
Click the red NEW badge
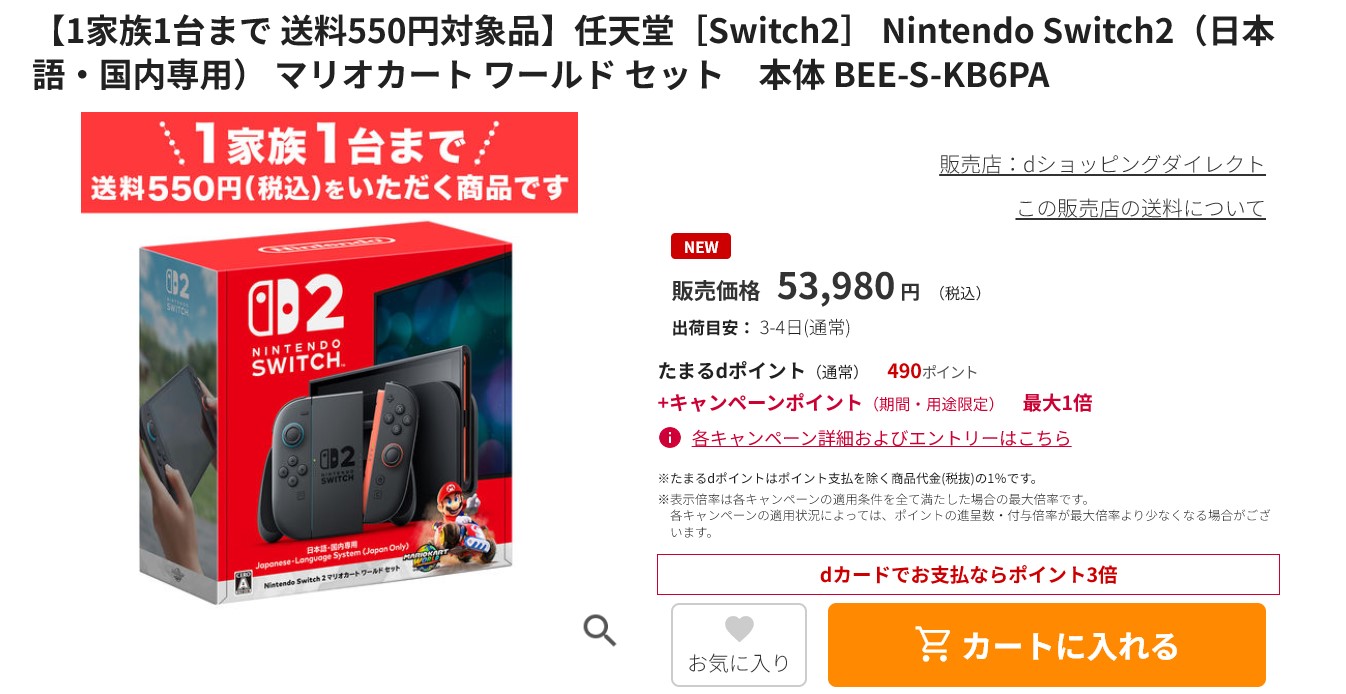click(x=701, y=246)
